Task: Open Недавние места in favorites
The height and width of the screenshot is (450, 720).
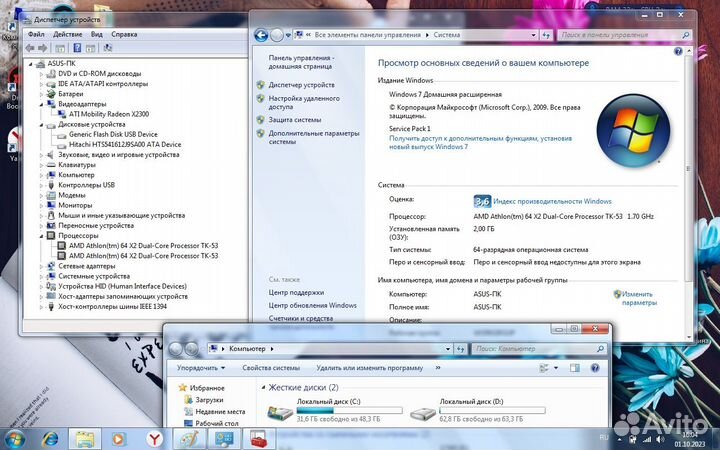Action: 220,412
